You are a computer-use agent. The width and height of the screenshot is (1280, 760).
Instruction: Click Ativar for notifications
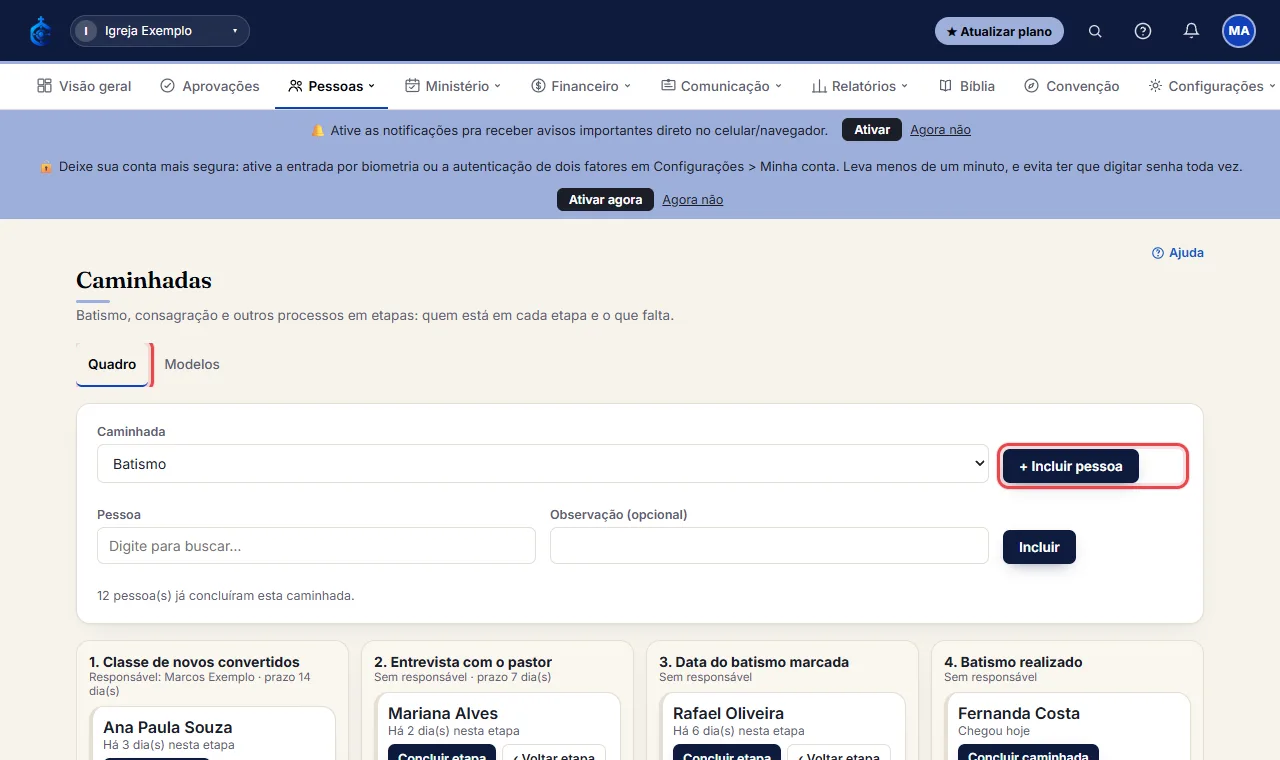(872, 130)
